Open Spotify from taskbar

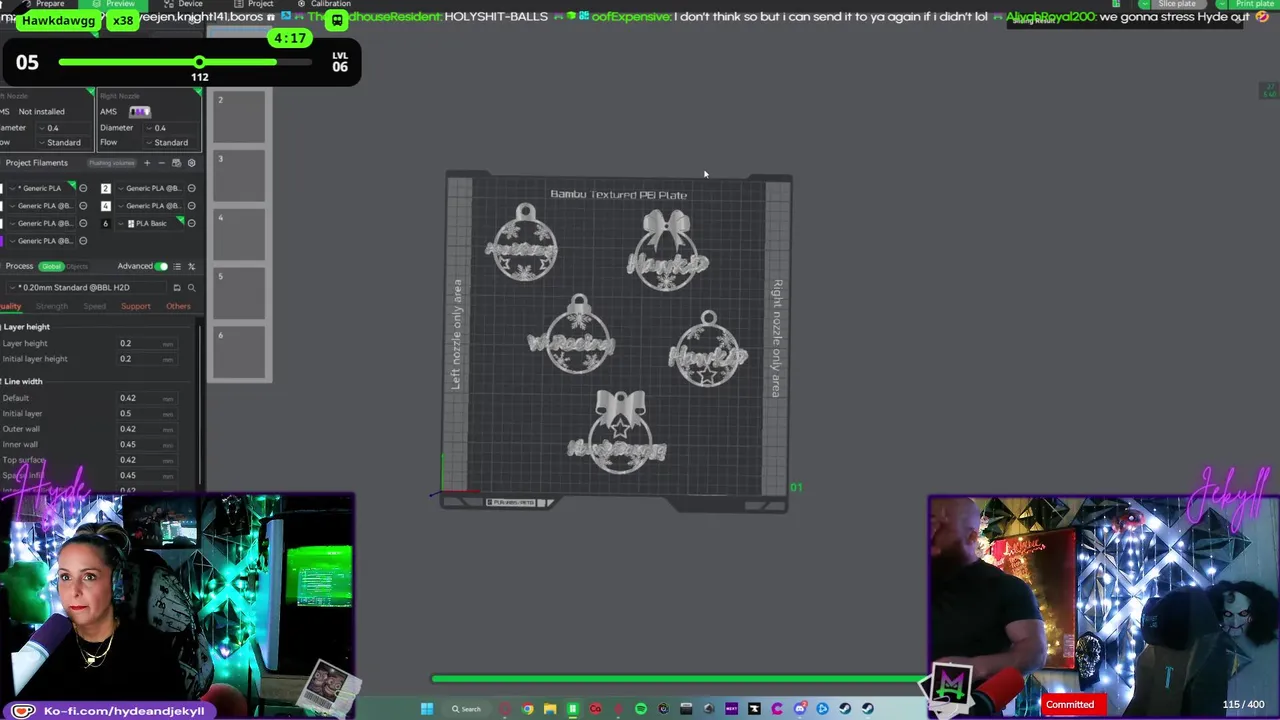[x=641, y=709]
